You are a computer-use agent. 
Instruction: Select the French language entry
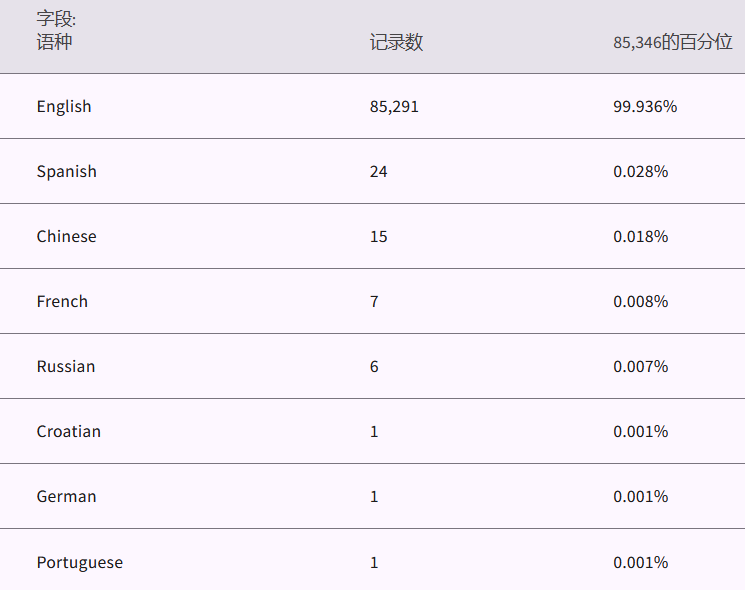(62, 301)
